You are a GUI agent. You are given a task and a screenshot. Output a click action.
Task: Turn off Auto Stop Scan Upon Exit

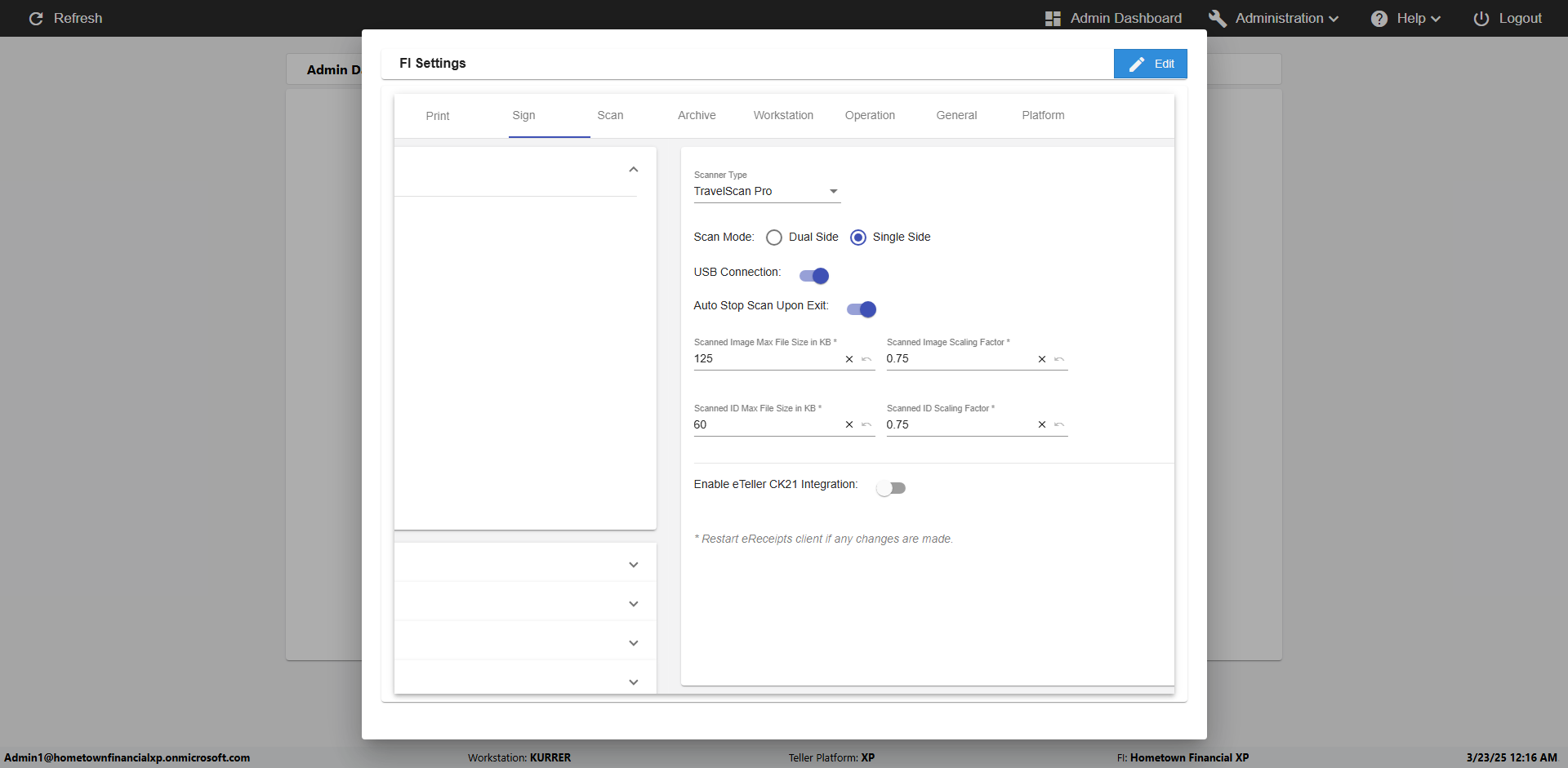(862, 309)
